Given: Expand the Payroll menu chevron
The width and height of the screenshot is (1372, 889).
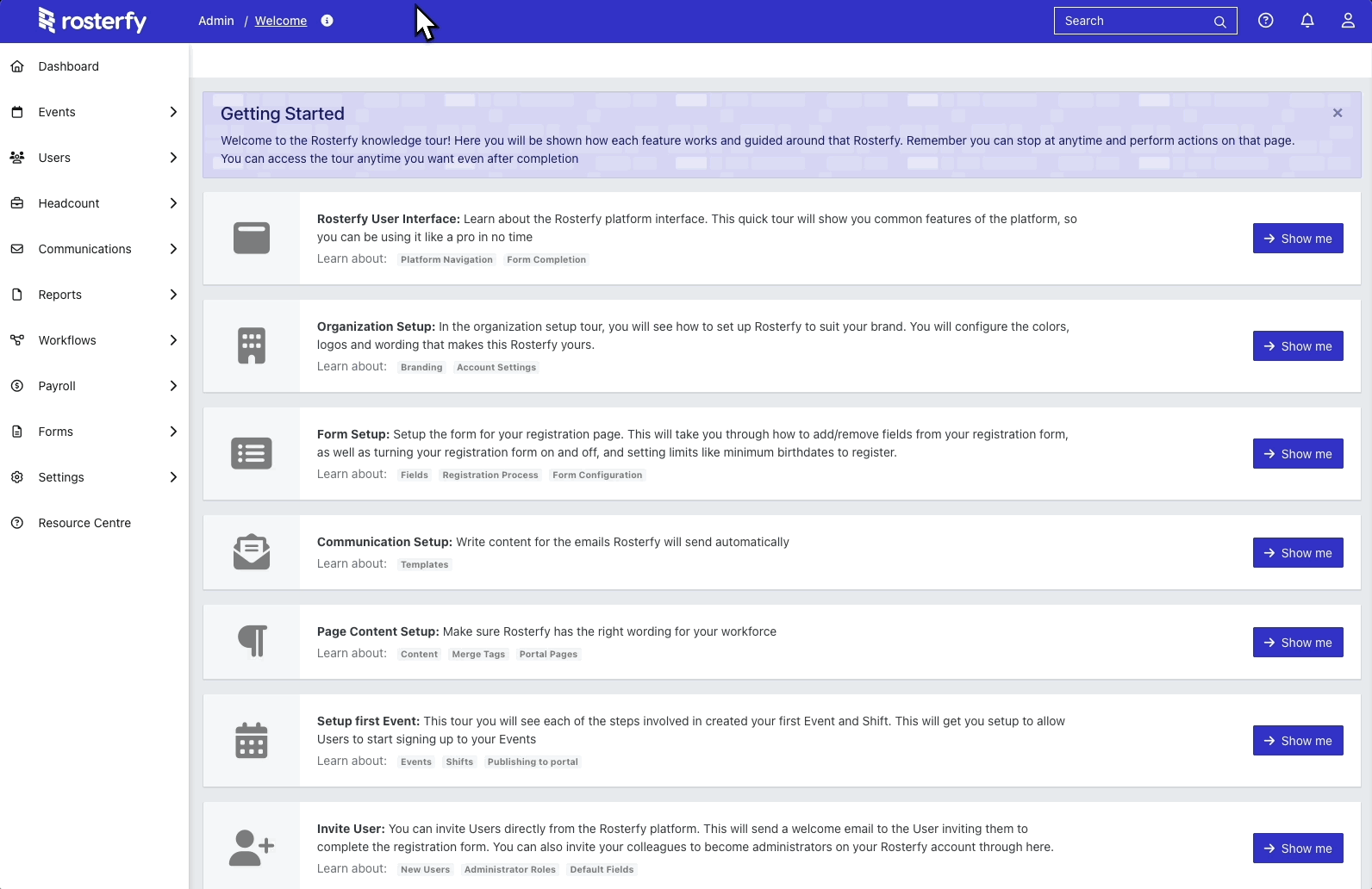Looking at the screenshot, I should (173, 386).
